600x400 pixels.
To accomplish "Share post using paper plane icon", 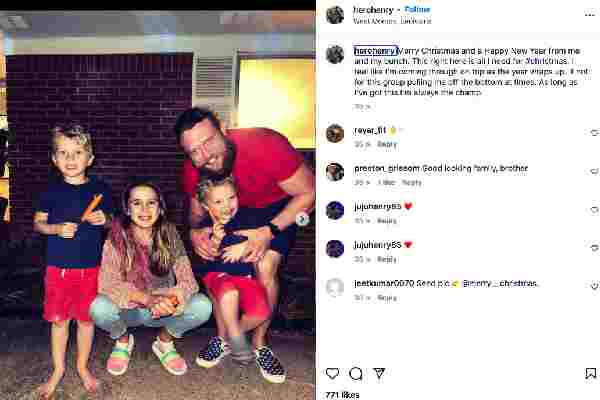I will tap(379, 373).
